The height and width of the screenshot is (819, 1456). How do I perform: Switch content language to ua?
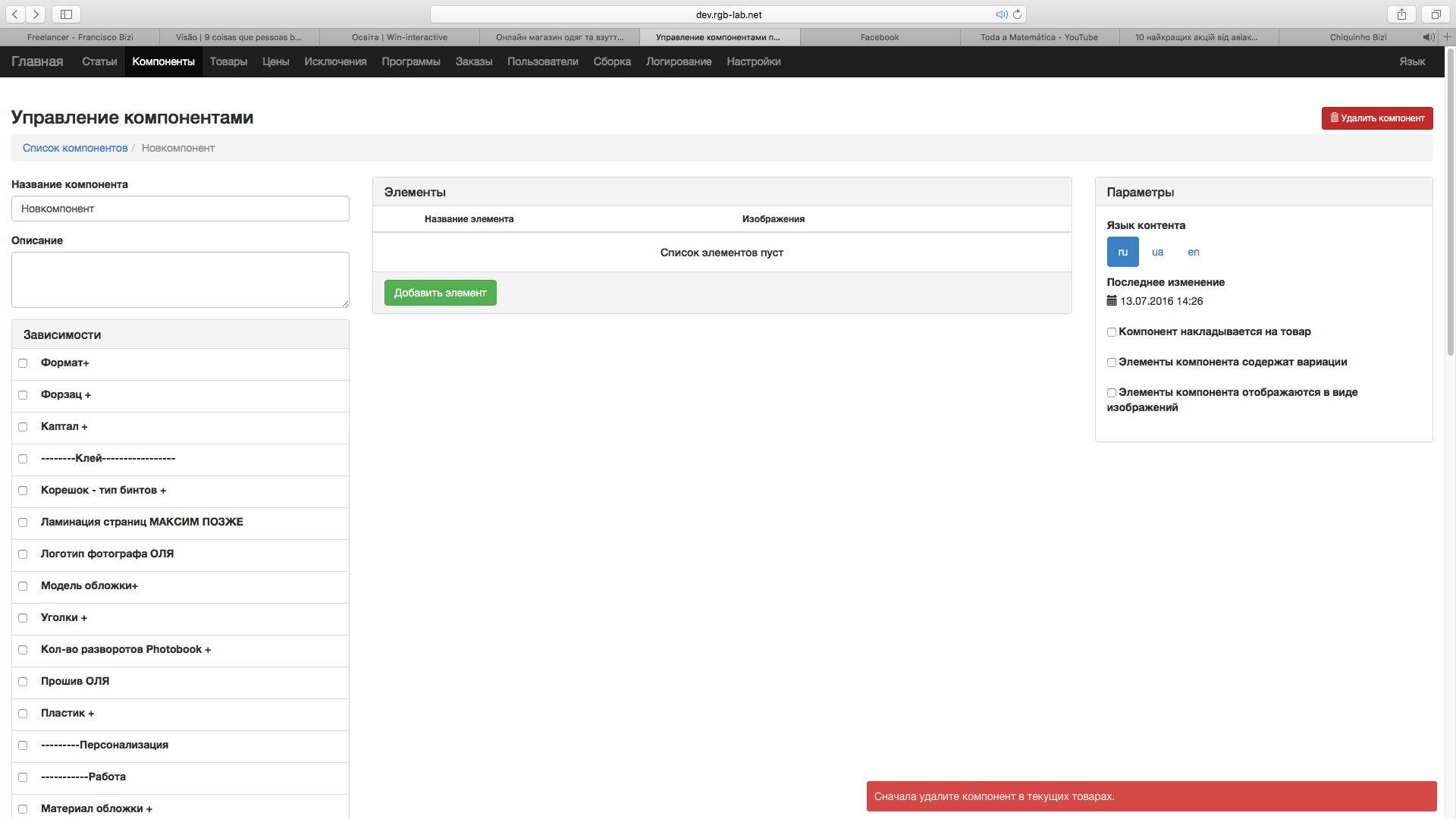click(x=1157, y=252)
